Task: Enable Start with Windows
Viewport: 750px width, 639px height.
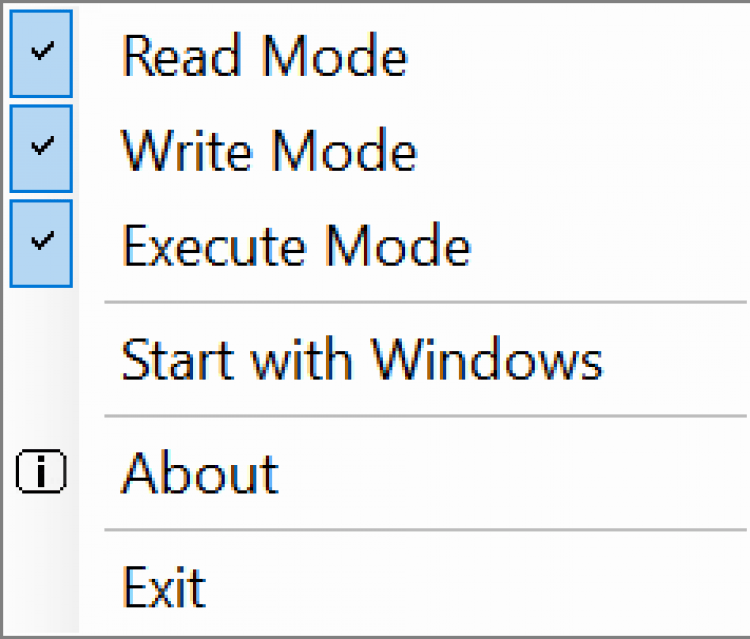Action: coord(361,359)
